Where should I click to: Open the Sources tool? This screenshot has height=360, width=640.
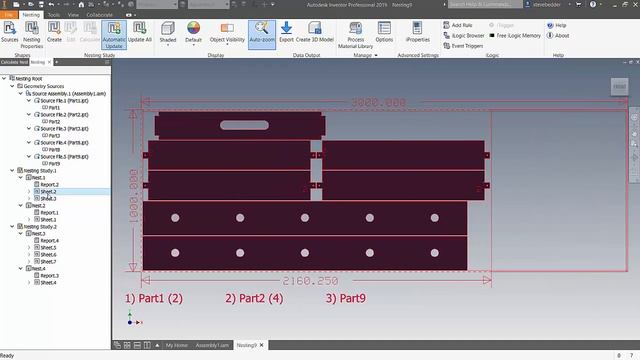pyautogui.click(x=9, y=32)
